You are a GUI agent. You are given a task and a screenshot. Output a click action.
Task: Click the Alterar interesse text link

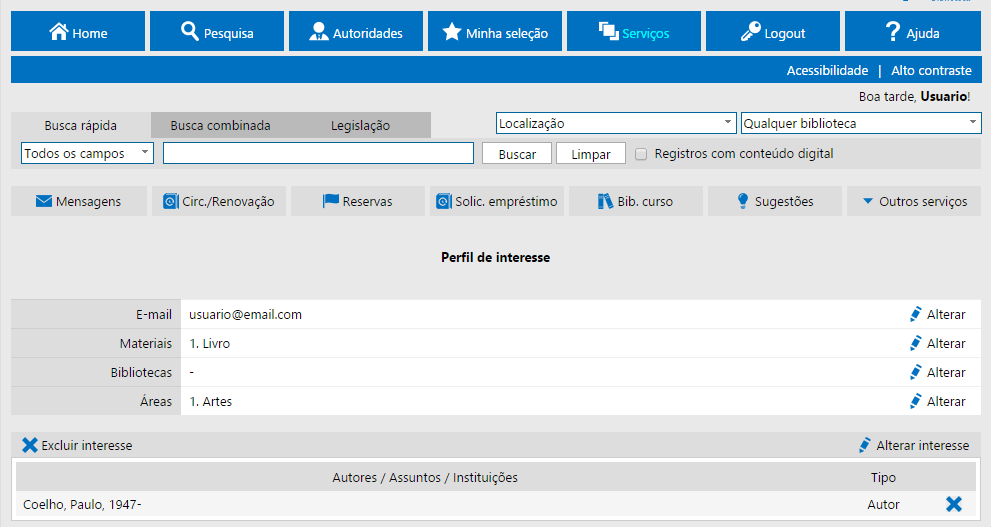(922, 445)
